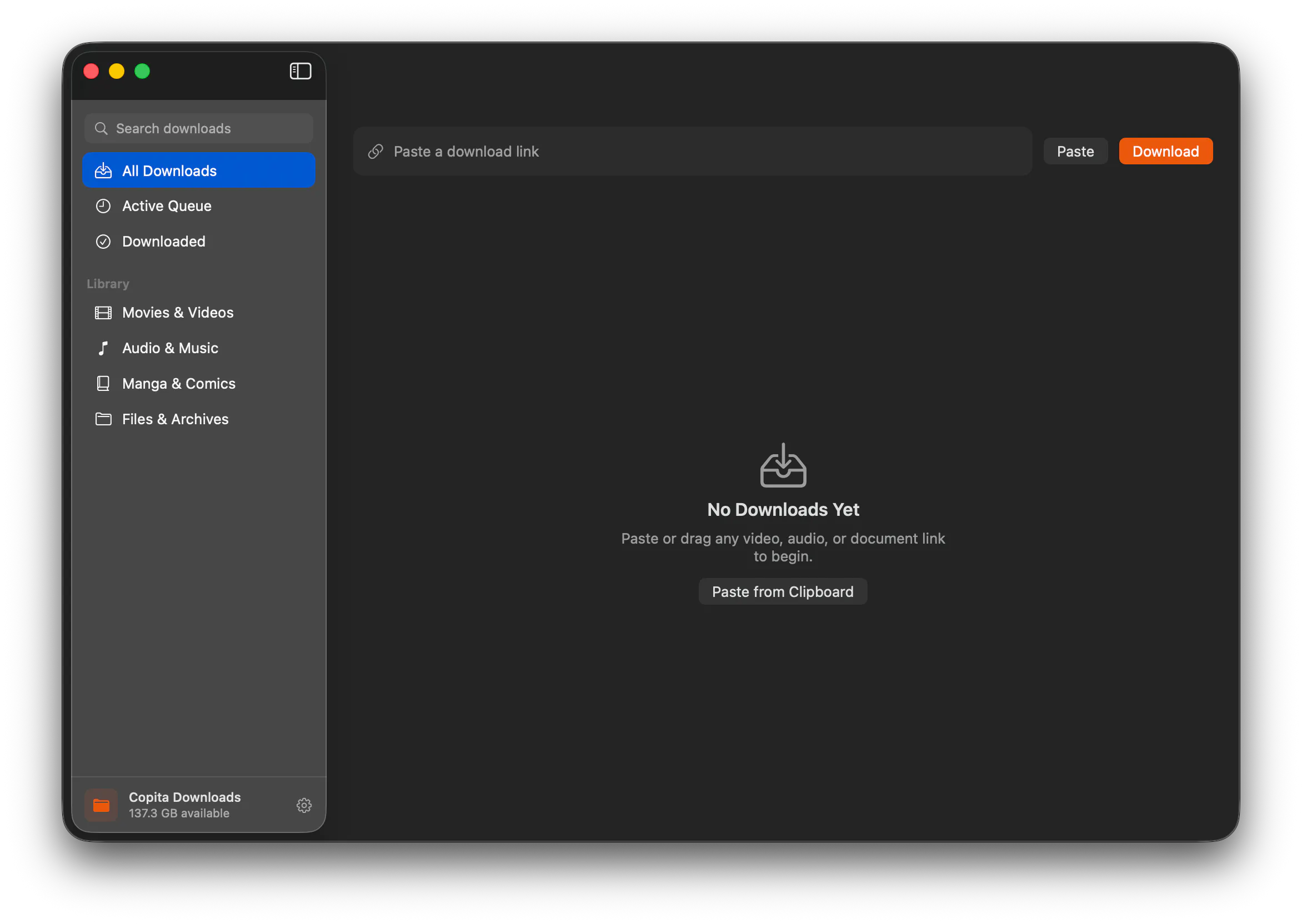Open the Audio & Music label
Viewport: 1302px width, 924px height.
tap(170, 348)
